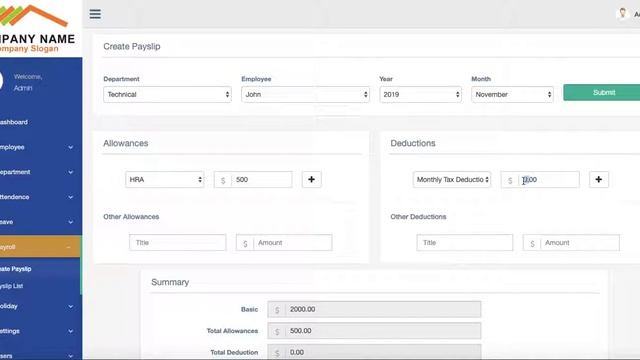This screenshot has width=640, height=360.
Task: Go to Dashboard in sidebar
Action: pos(40,122)
